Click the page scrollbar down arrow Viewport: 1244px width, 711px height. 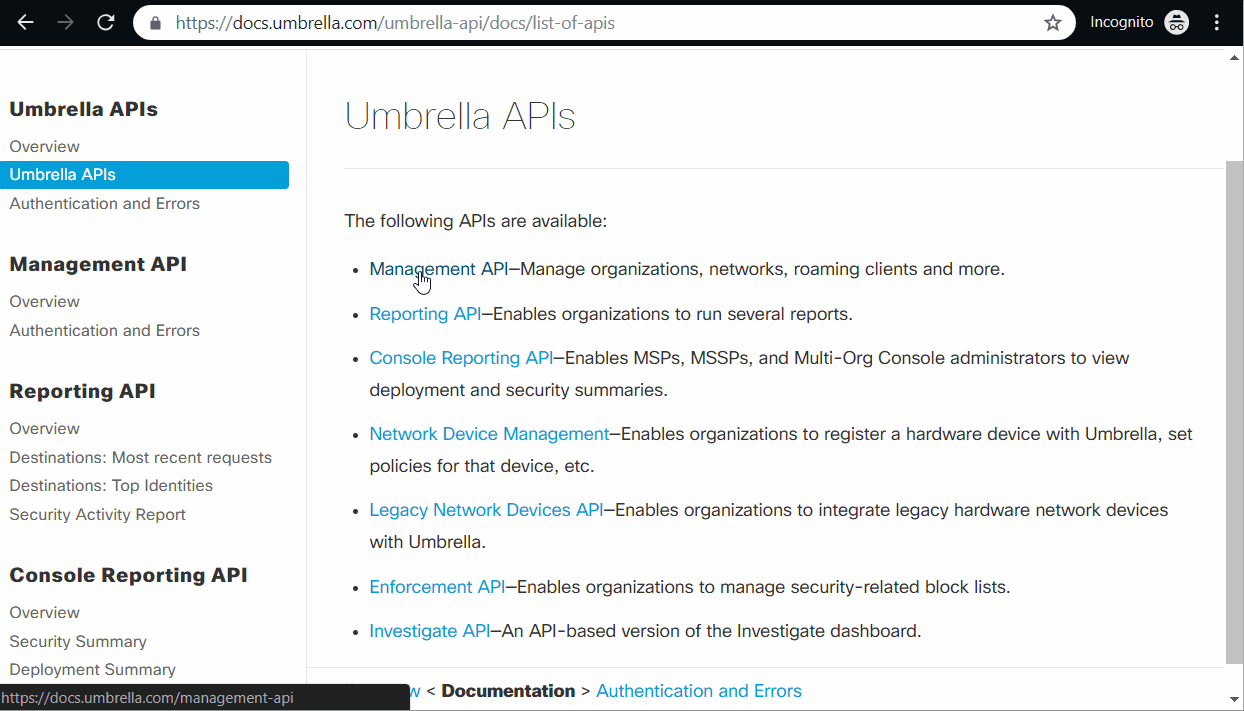pos(1234,699)
